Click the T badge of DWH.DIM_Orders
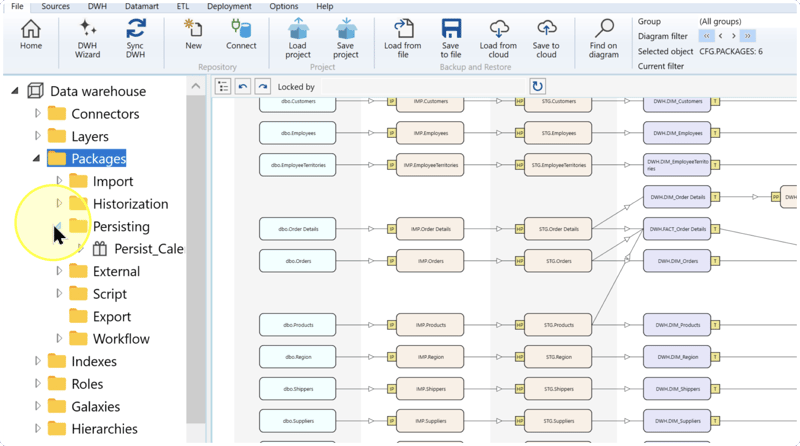 click(715, 261)
